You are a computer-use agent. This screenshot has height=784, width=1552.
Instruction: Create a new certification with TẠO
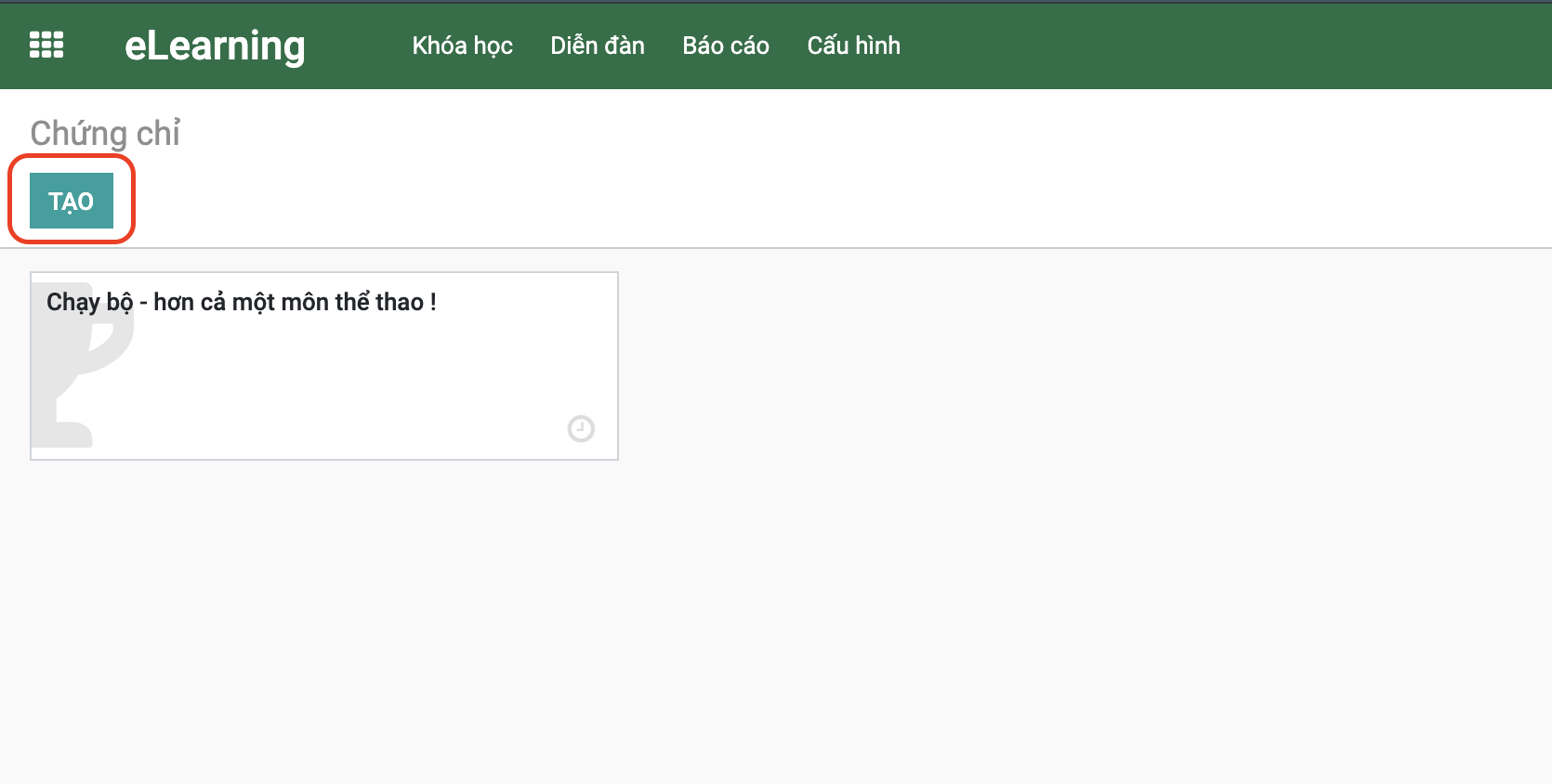[72, 201]
